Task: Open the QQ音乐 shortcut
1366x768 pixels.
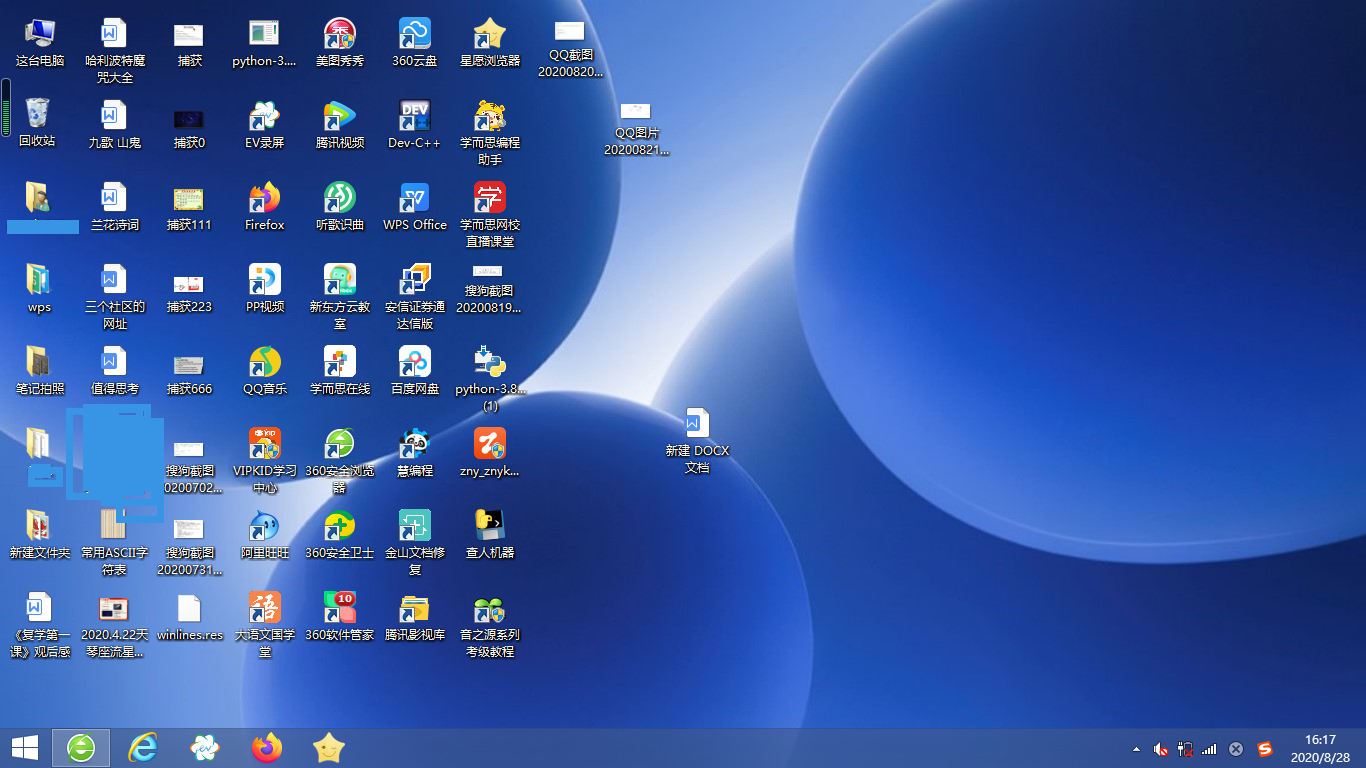Action: pyautogui.click(x=264, y=371)
